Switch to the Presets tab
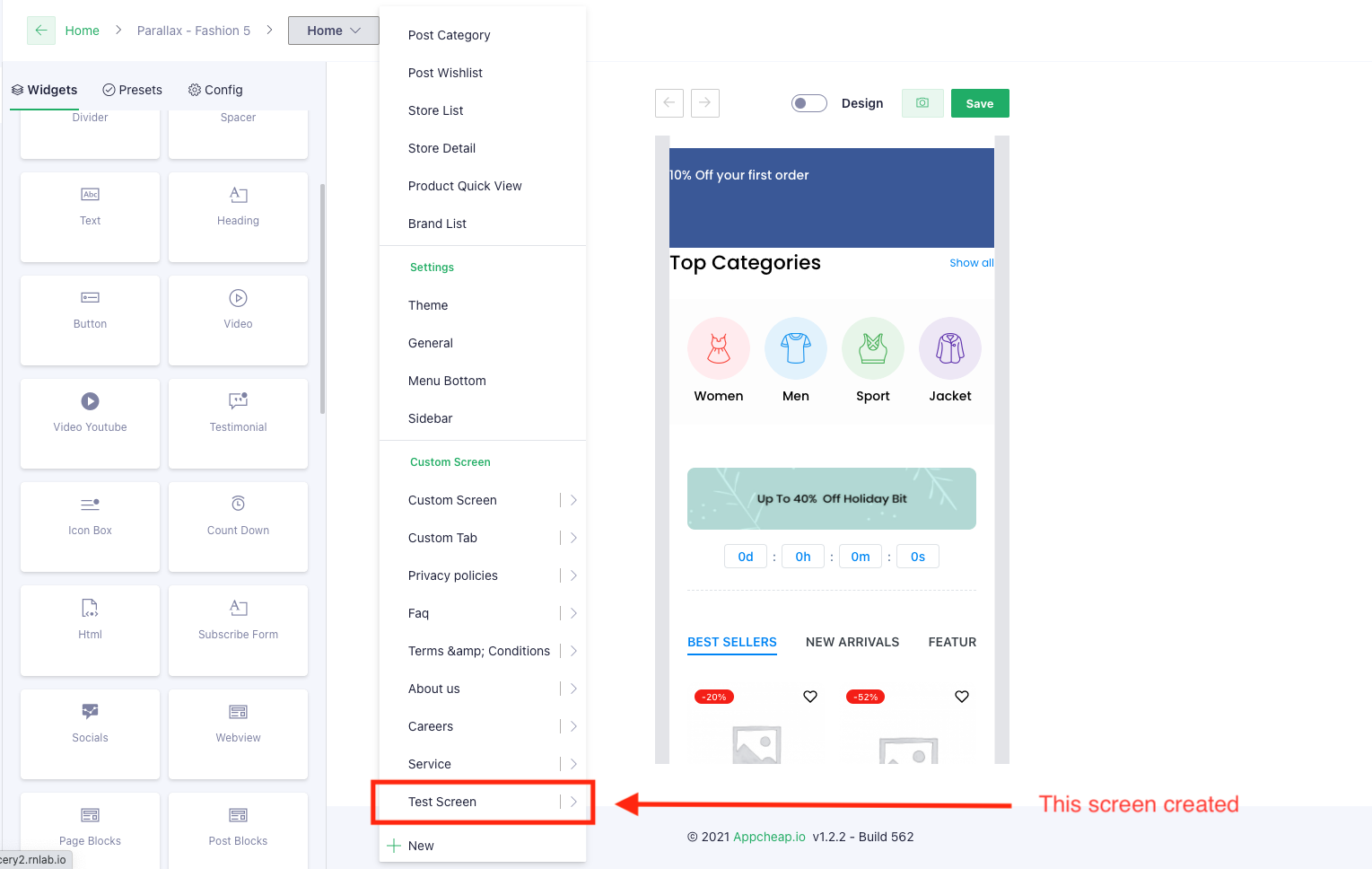Image resolution: width=1372 pixels, height=869 pixels. (132, 89)
